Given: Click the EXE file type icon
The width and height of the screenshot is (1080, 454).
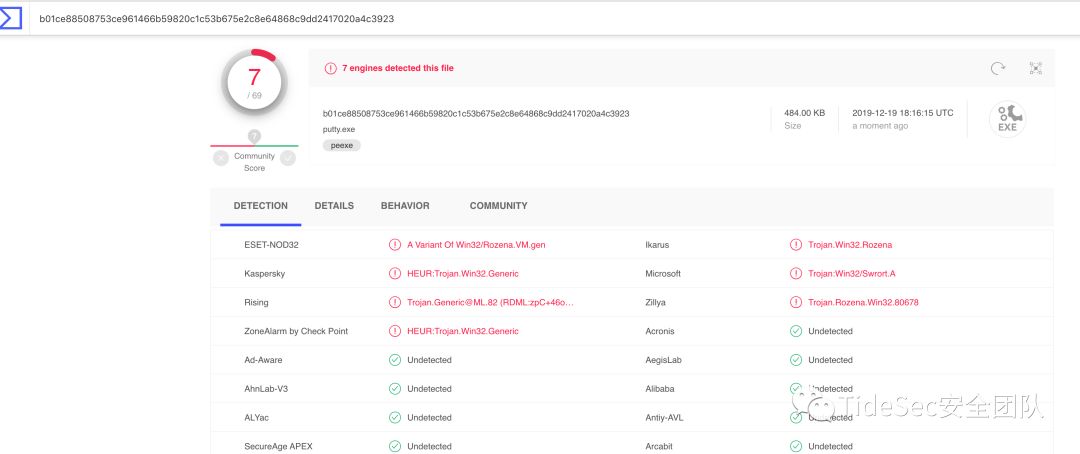Looking at the screenshot, I should click(1007, 120).
